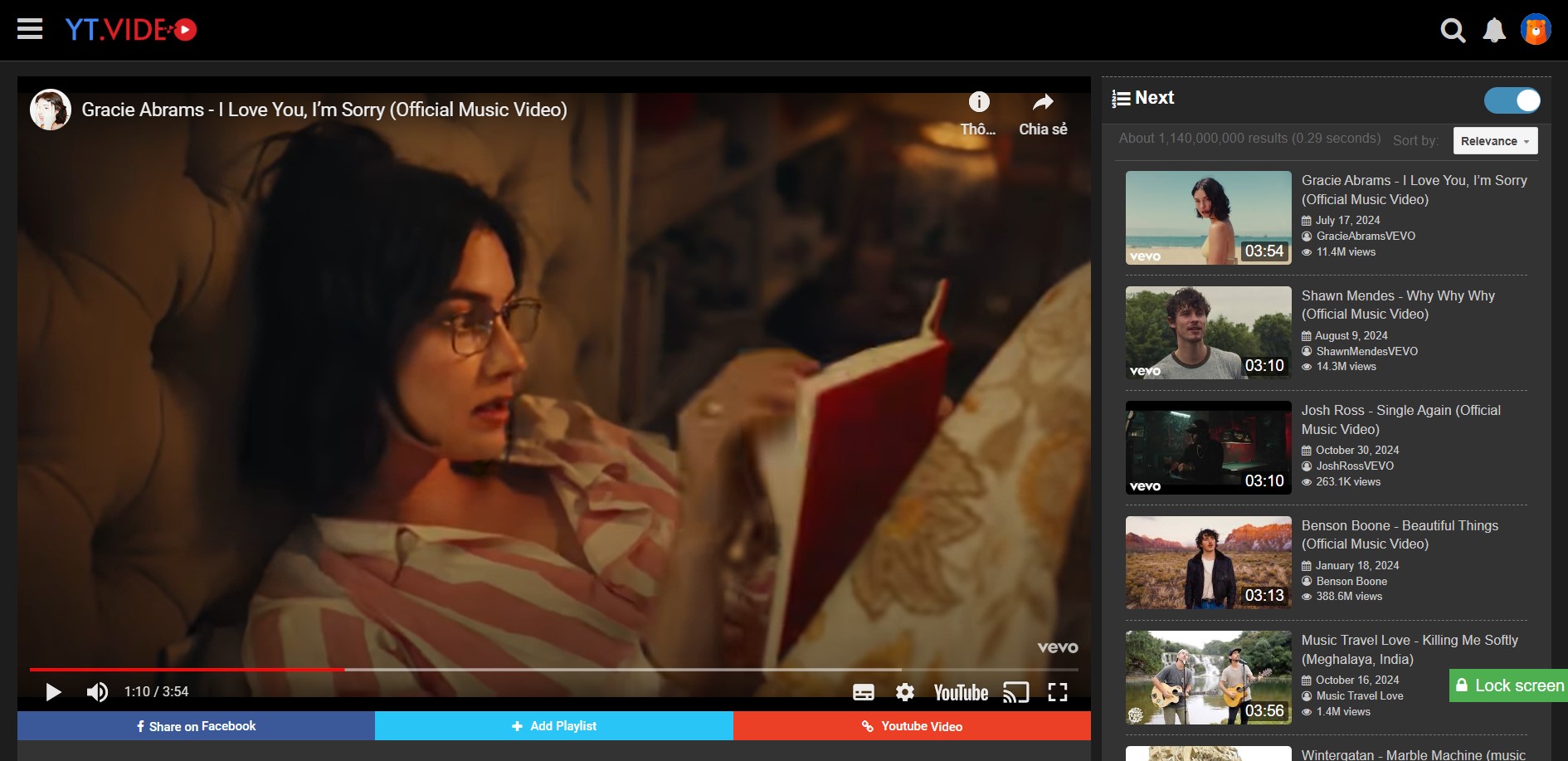Open the notifications bell

pos(1494,31)
